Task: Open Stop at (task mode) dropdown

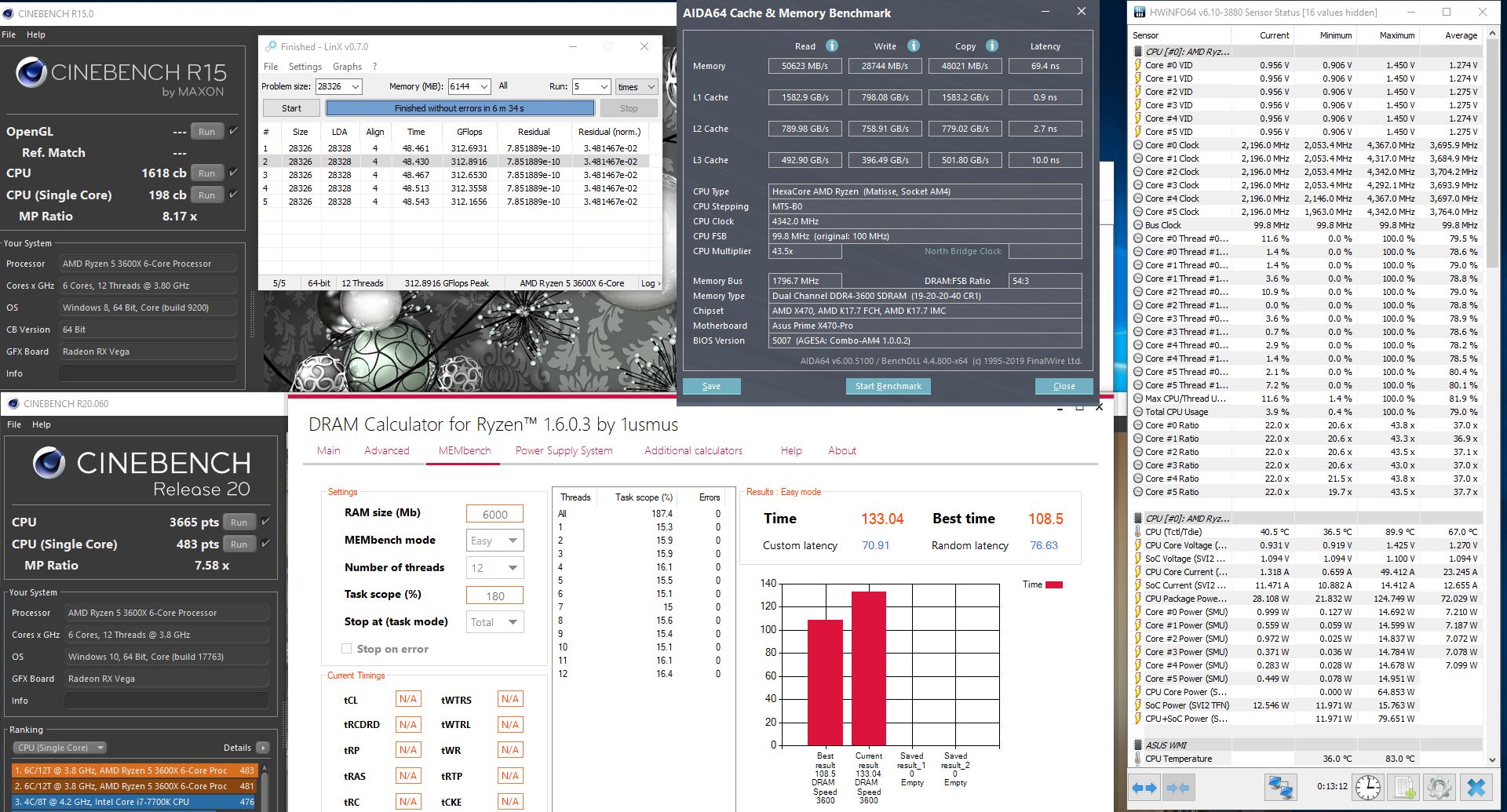Action: point(494,622)
